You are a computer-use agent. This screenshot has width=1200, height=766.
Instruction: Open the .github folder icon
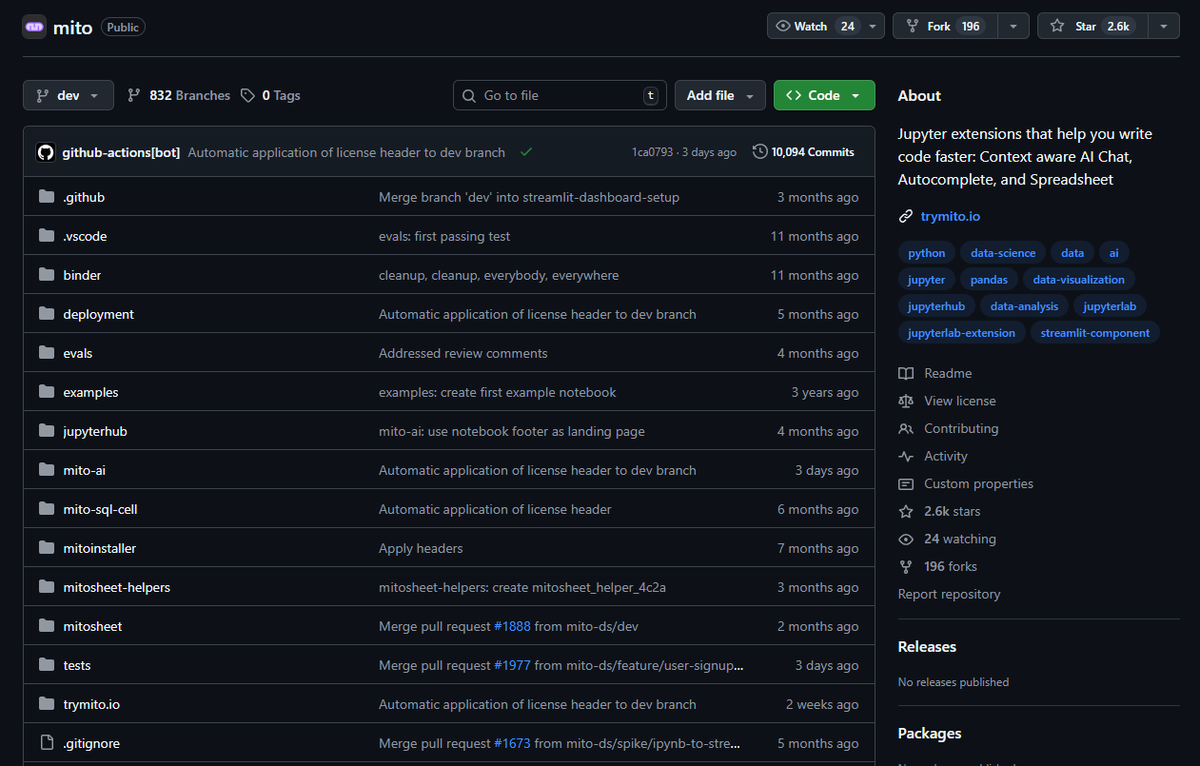(46, 197)
